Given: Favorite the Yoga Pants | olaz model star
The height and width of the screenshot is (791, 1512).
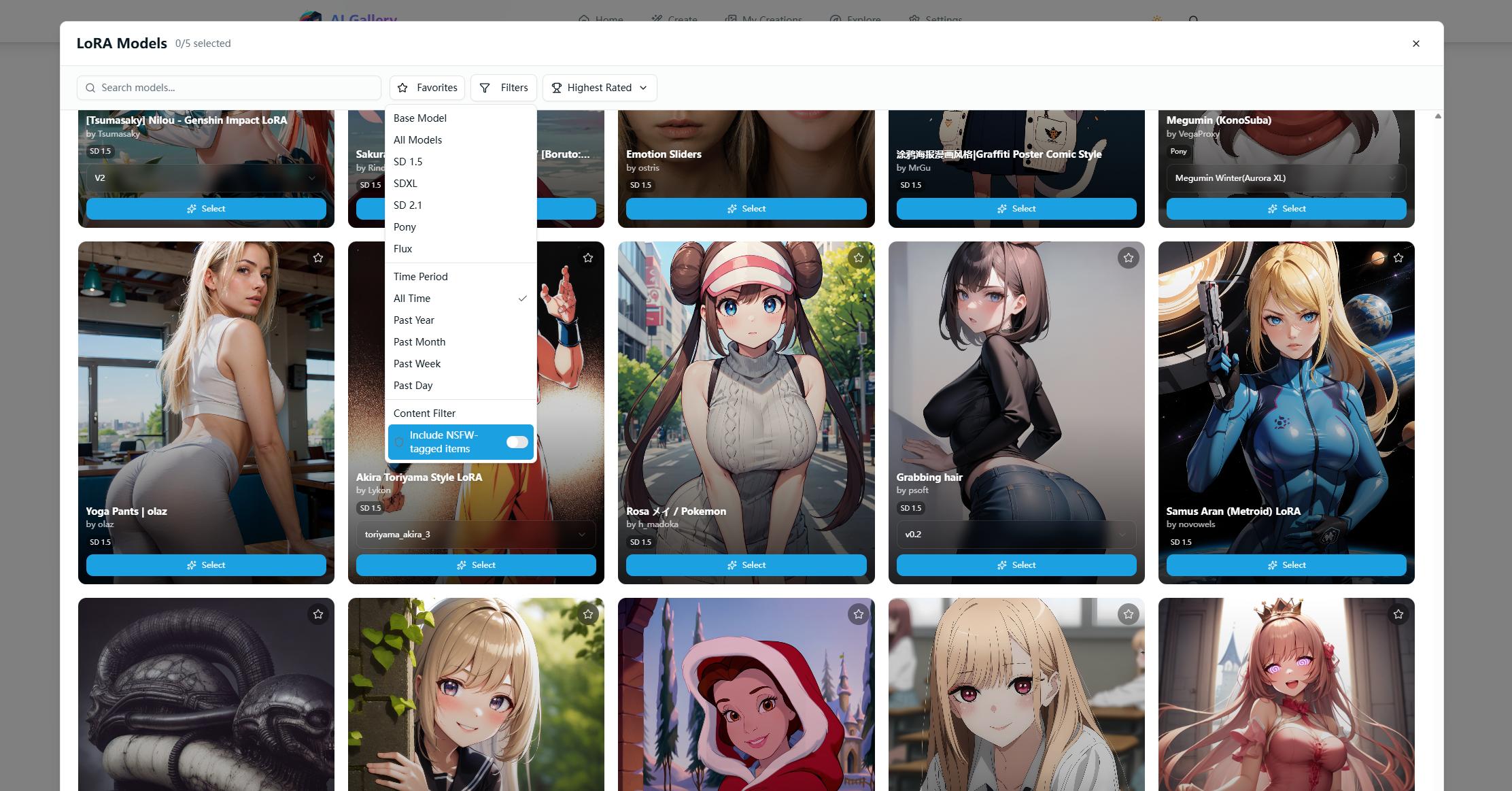Looking at the screenshot, I should pyautogui.click(x=318, y=258).
